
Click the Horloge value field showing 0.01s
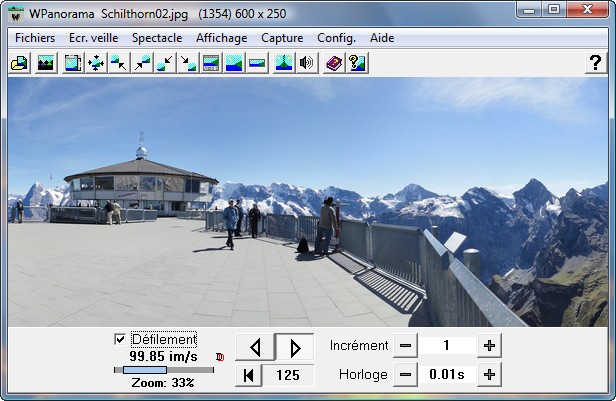click(x=447, y=375)
